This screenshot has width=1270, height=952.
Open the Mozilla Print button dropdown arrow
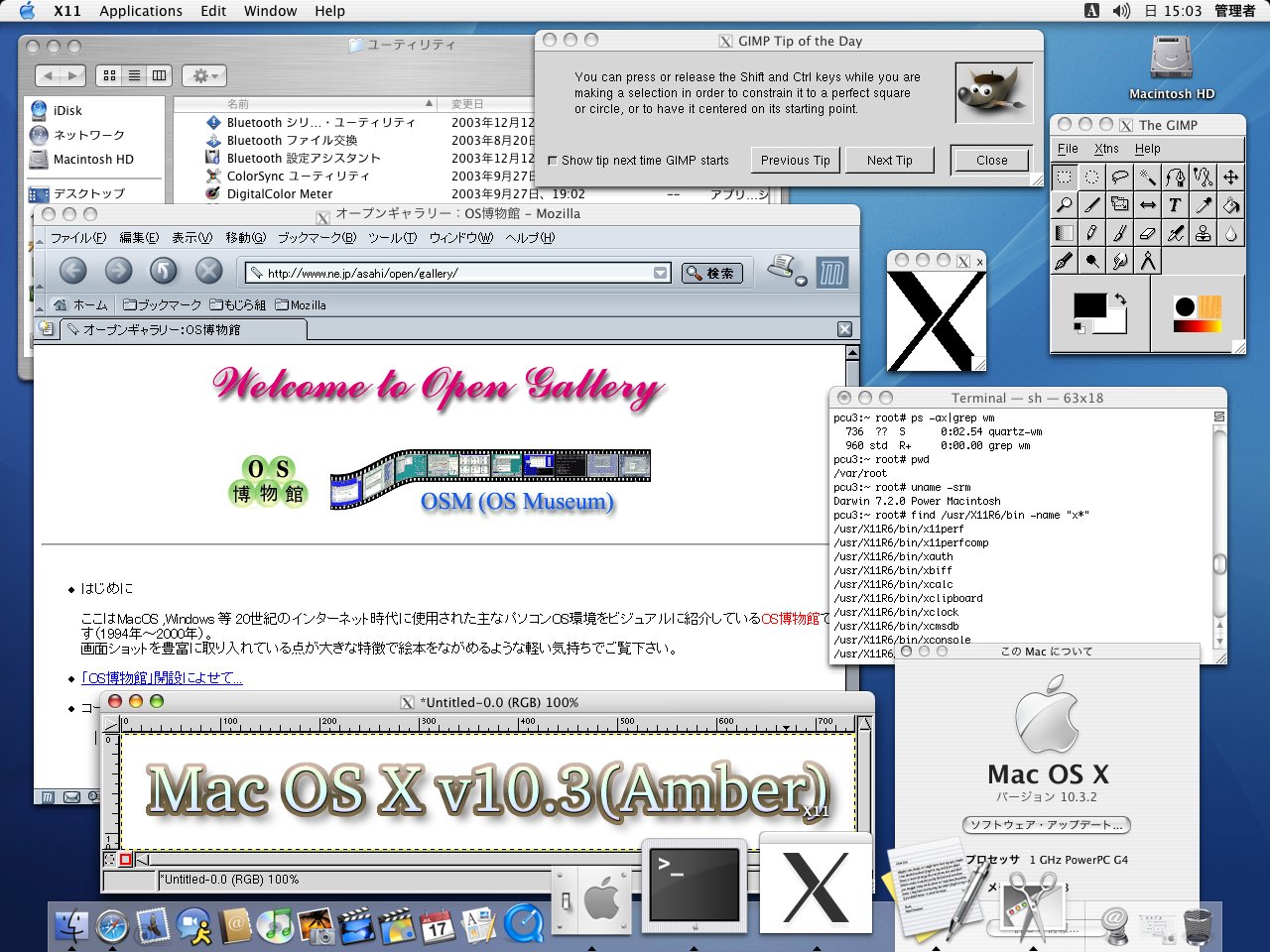pyautogui.click(x=801, y=282)
